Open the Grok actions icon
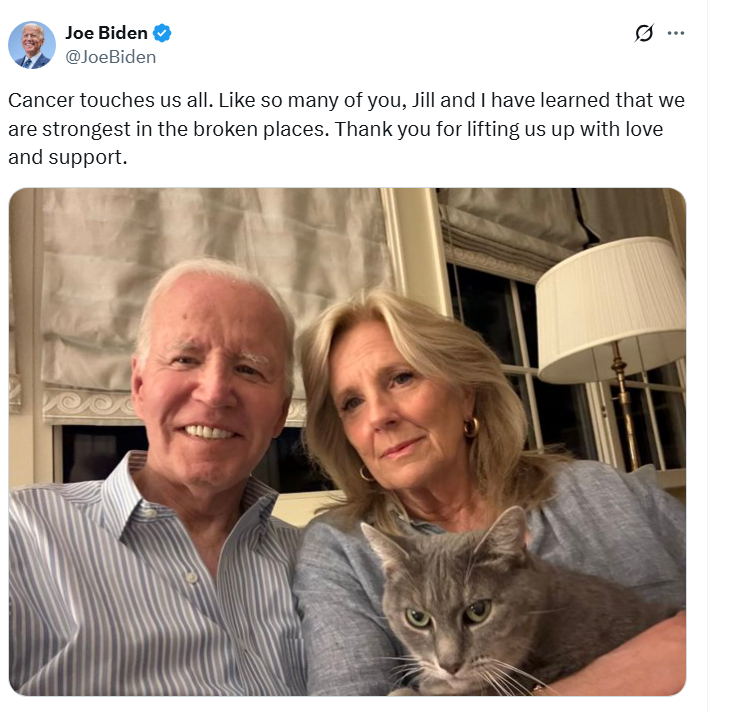739x712 pixels. click(x=645, y=33)
